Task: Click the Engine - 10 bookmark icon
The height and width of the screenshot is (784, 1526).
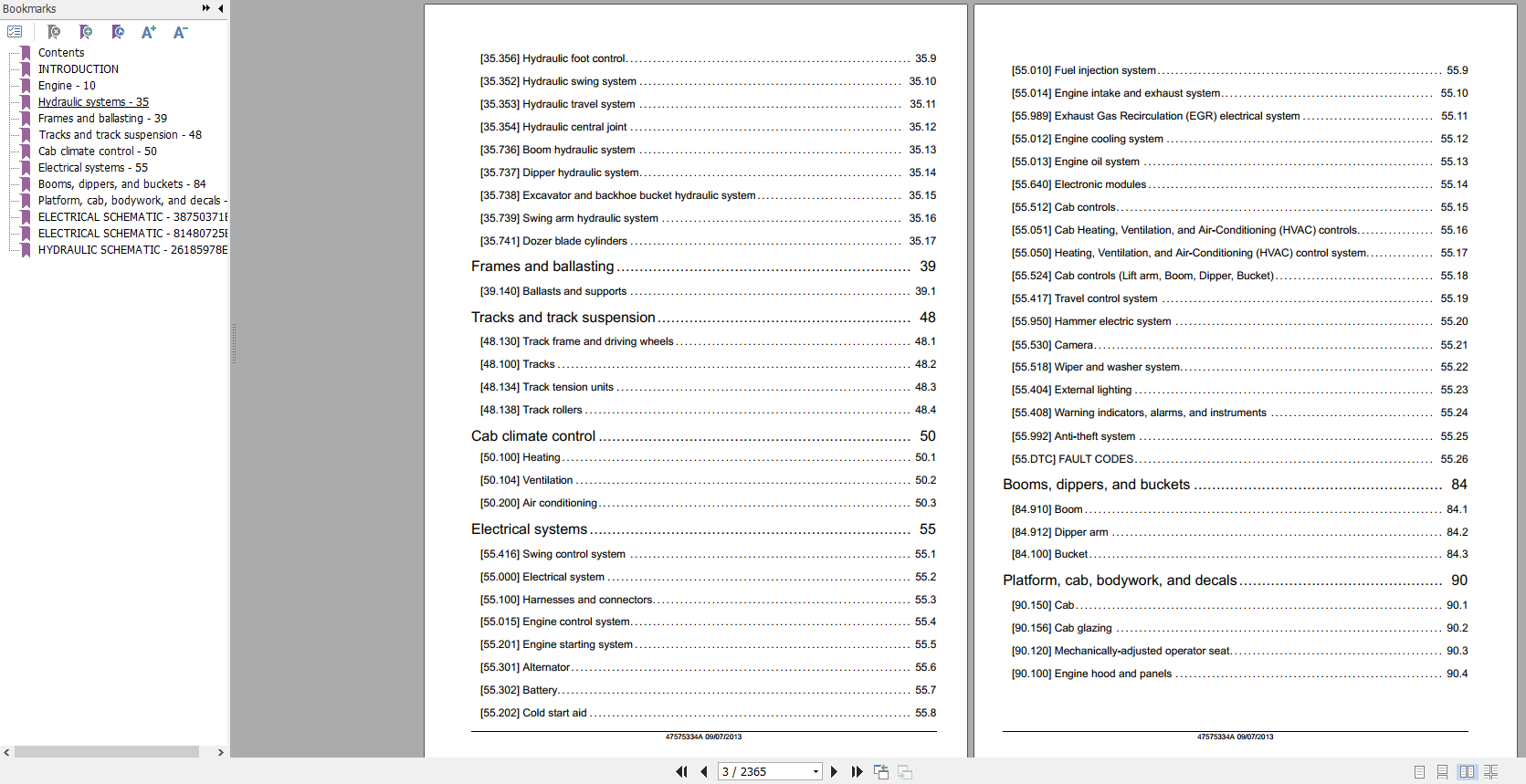Action: tap(26, 86)
